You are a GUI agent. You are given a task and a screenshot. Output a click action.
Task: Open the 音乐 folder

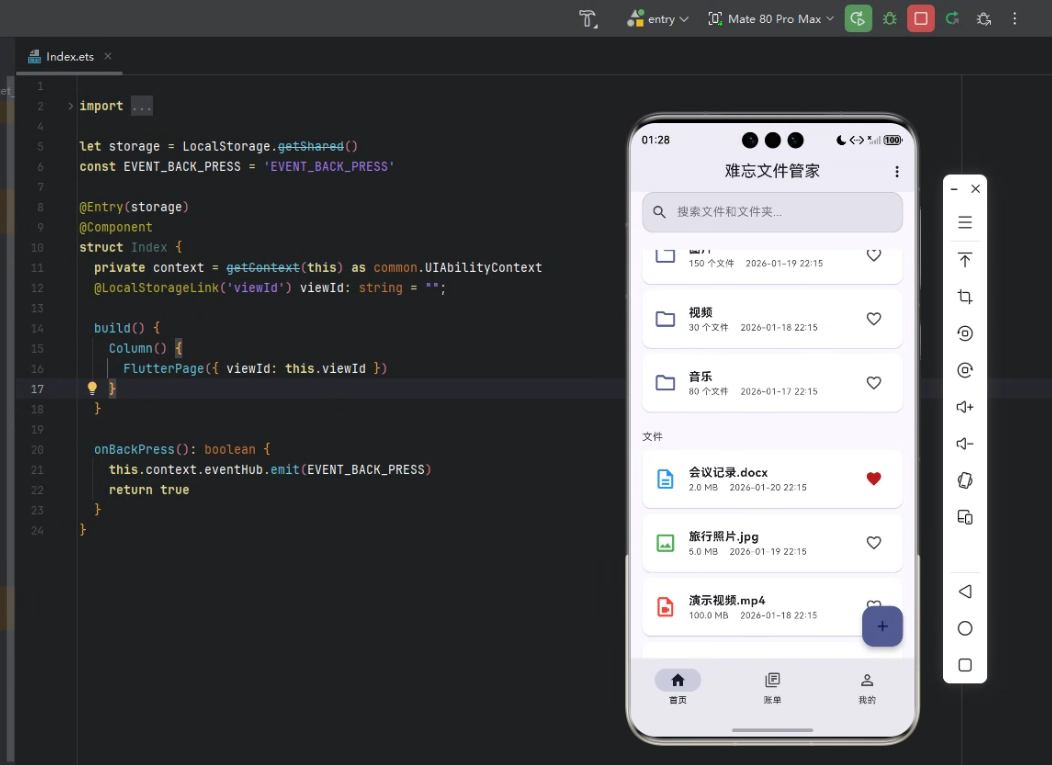[x=772, y=382]
